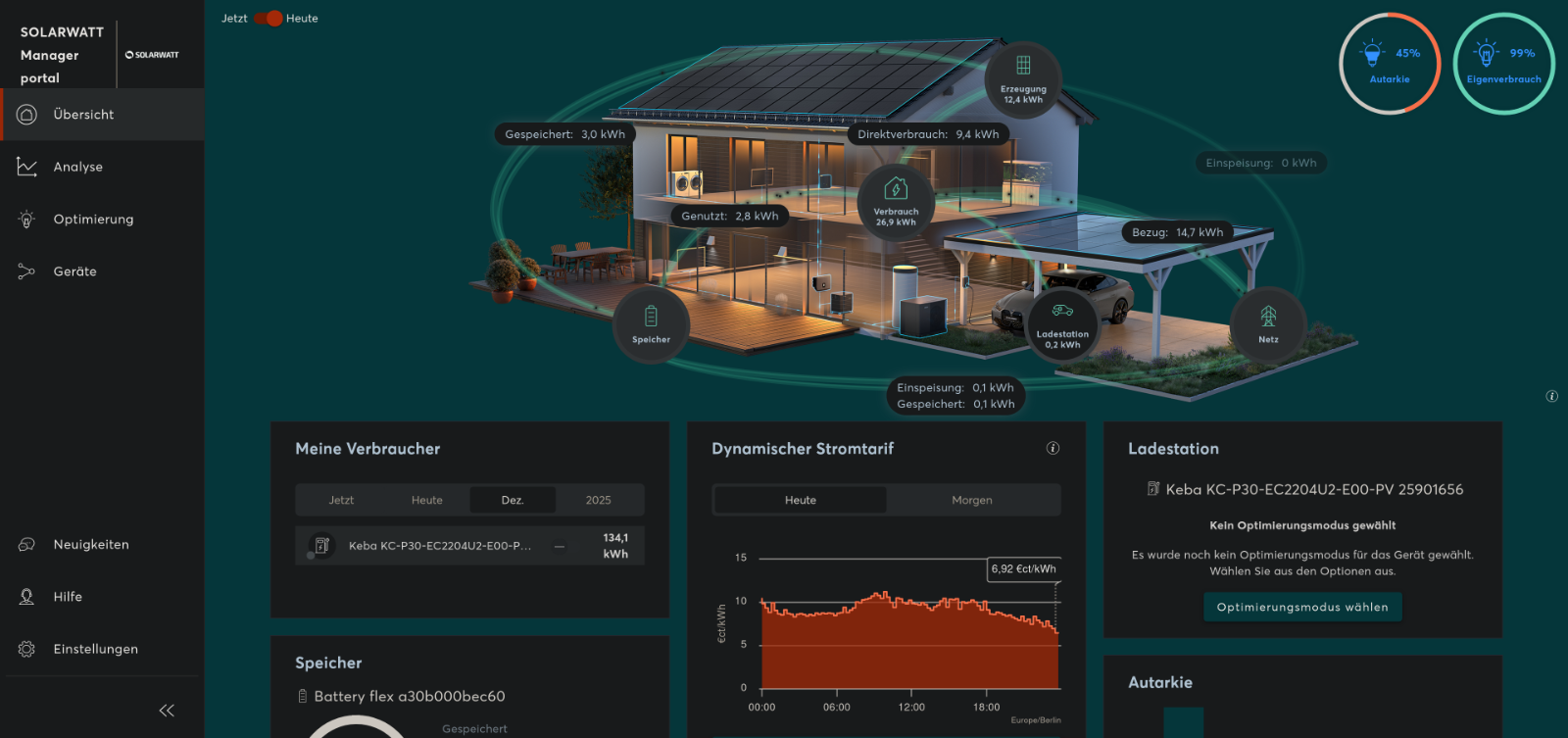
Task: Click Optimierungsmodus wählen button
Action: 1302,607
